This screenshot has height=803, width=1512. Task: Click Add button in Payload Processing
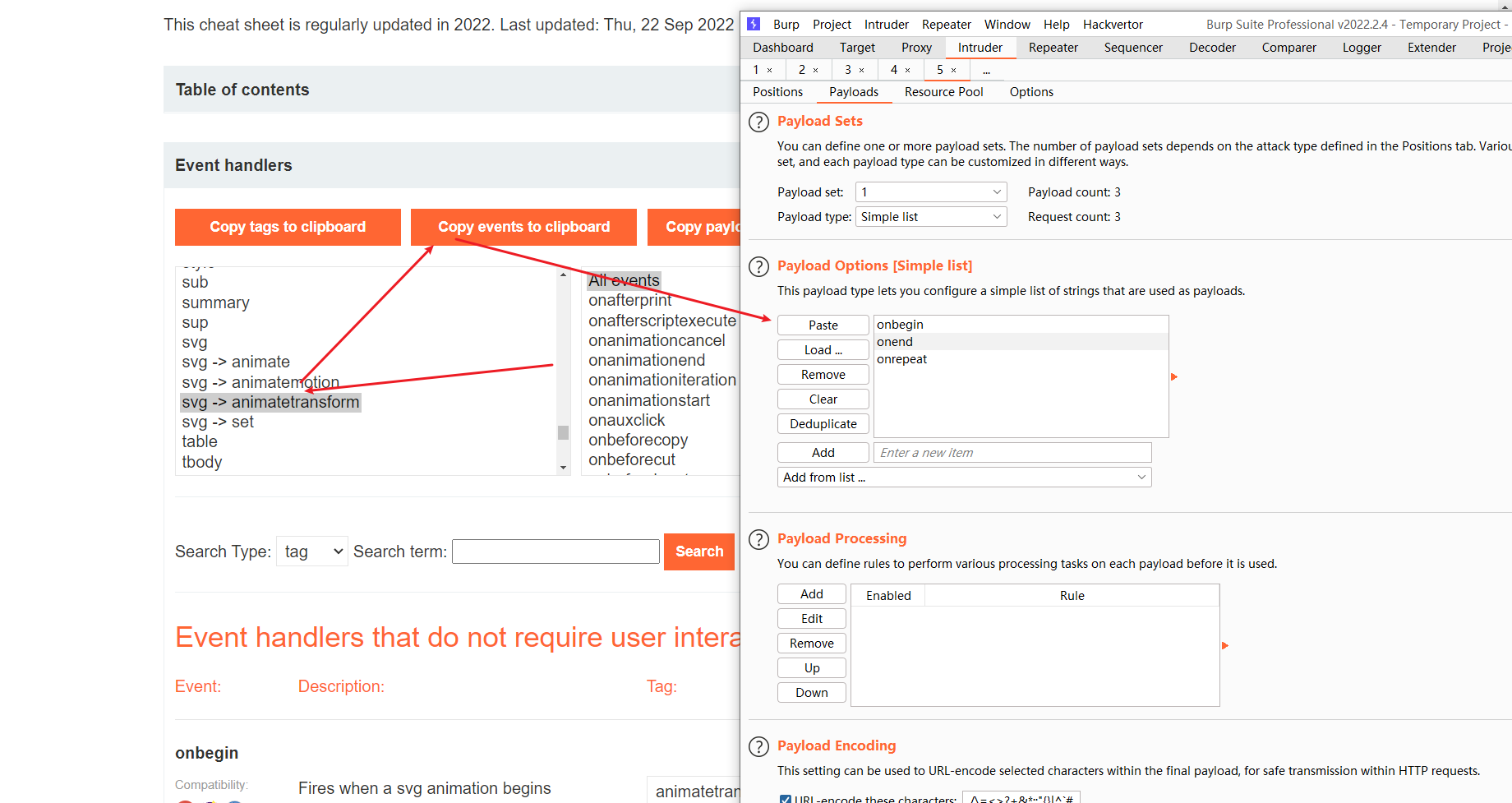(x=811, y=594)
